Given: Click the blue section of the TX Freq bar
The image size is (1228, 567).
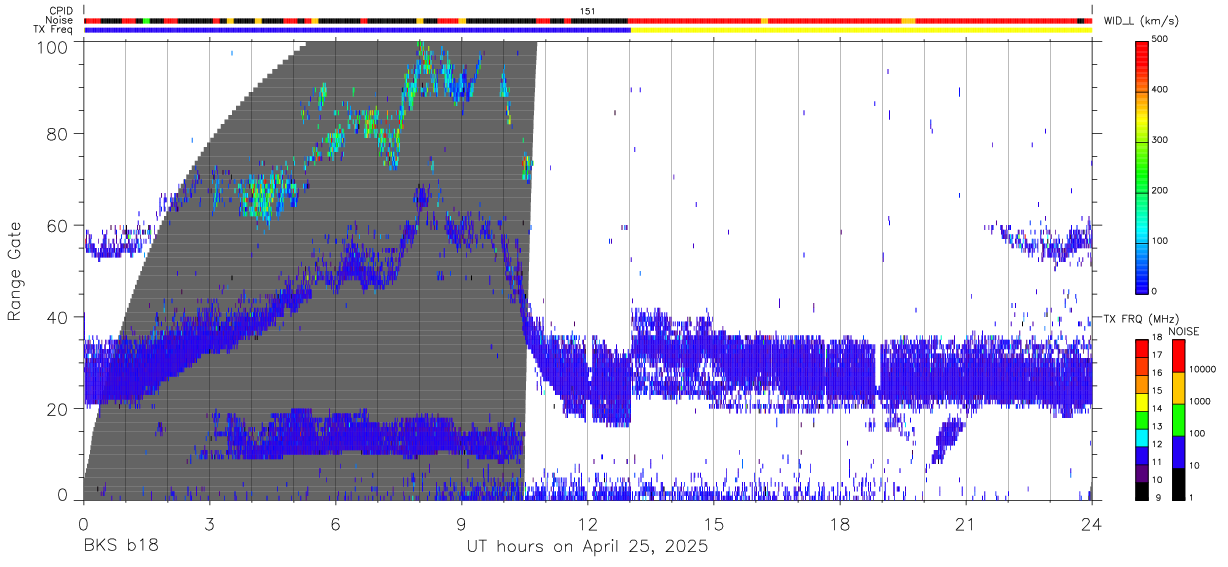Looking at the screenshot, I should click(x=358, y=30).
